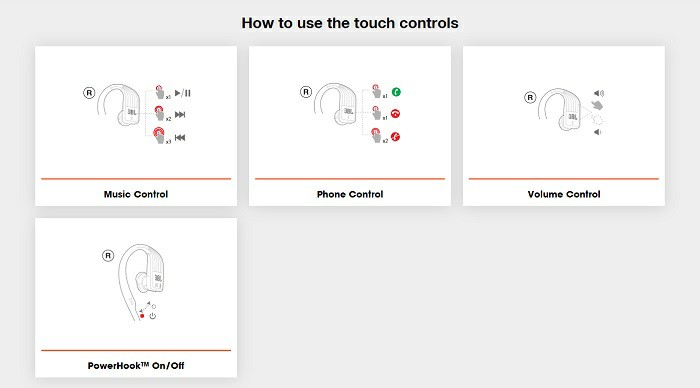This screenshot has height=388, width=700.
Task: Click the previous track rewind icon
Action: pyautogui.click(x=180, y=138)
